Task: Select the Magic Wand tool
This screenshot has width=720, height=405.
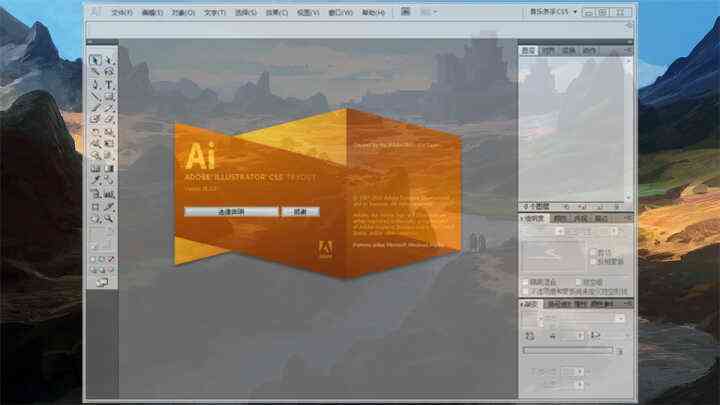Action: coord(95,72)
